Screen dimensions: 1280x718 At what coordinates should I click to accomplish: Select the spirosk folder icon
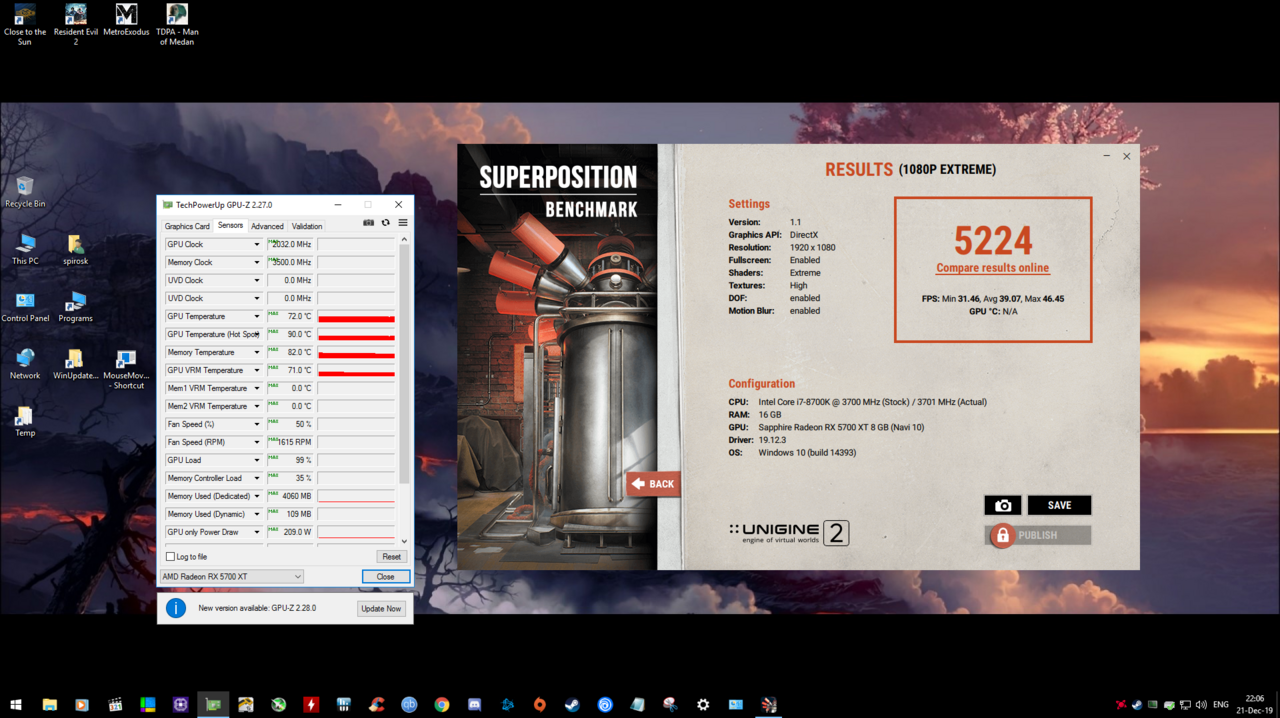75,249
